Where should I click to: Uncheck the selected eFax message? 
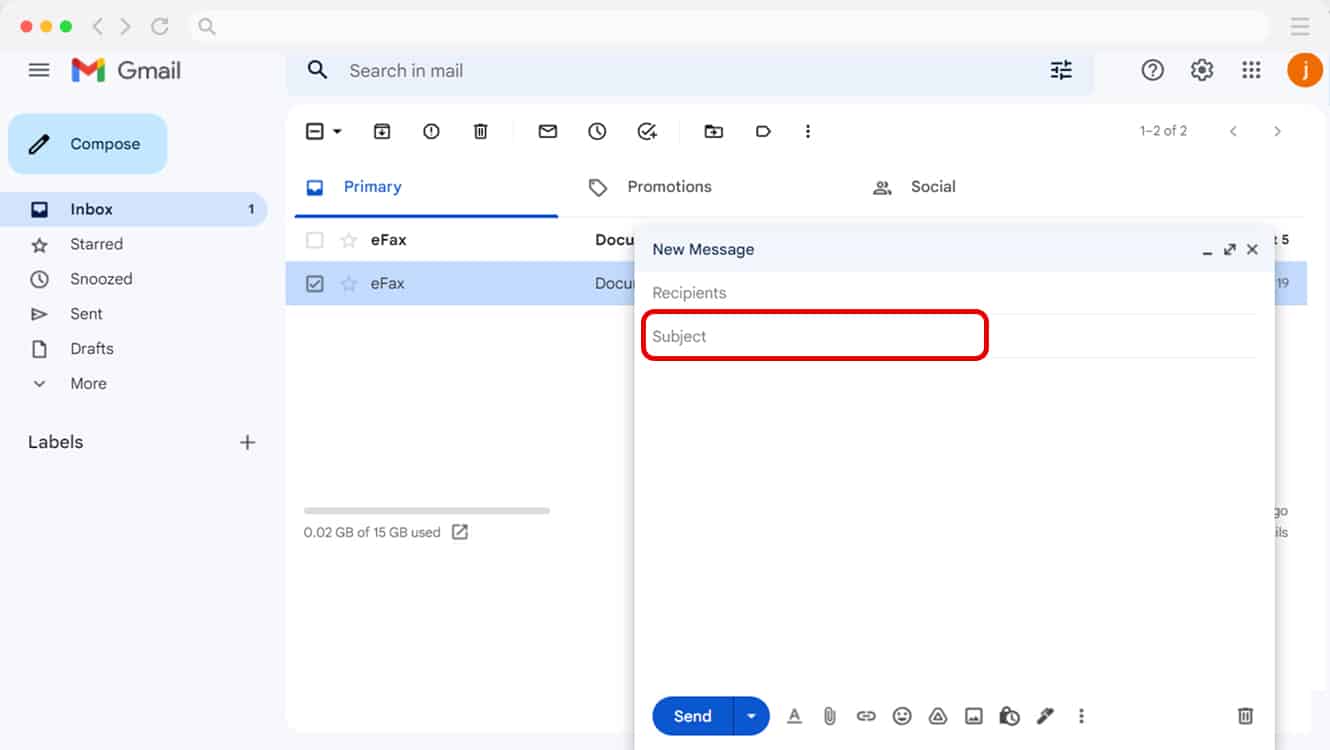pos(314,283)
